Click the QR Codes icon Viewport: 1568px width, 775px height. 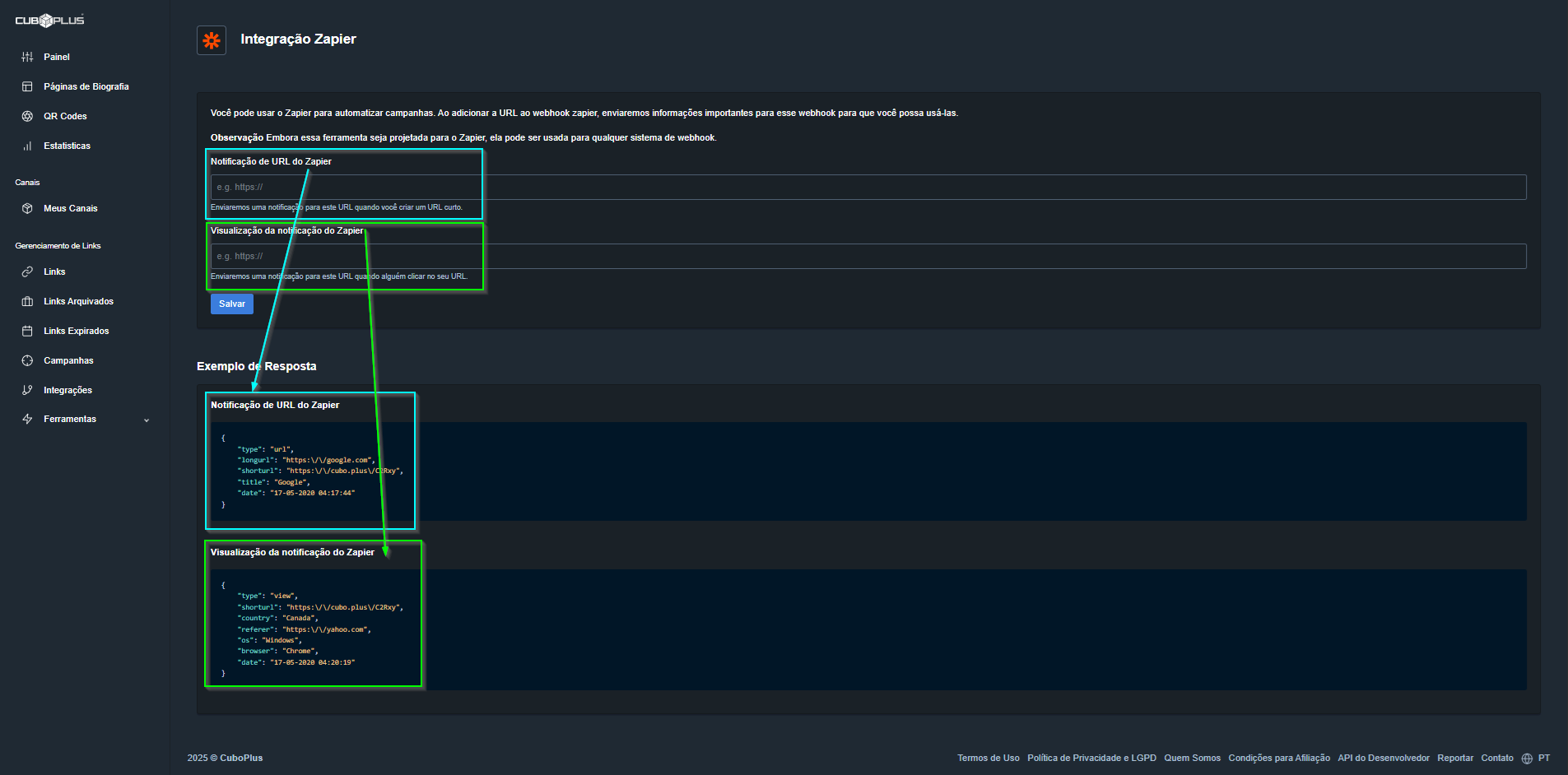pyautogui.click(x=27, y=116)
